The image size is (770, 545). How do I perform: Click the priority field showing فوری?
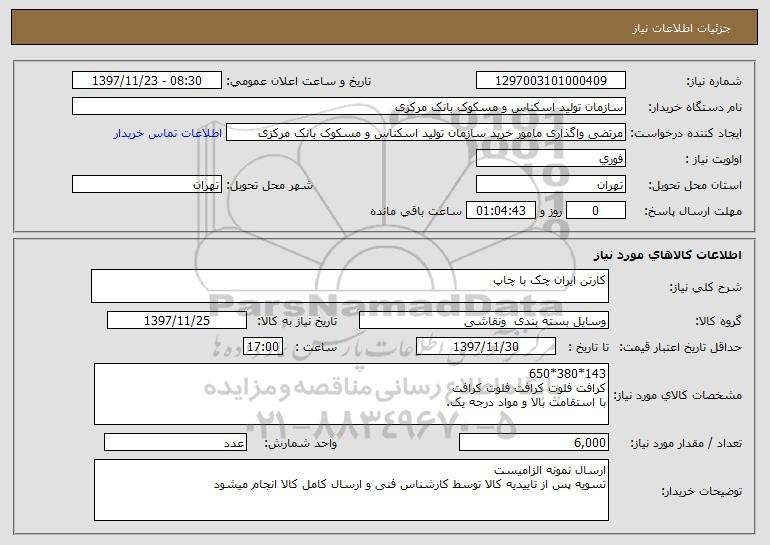tap(550, 158)
